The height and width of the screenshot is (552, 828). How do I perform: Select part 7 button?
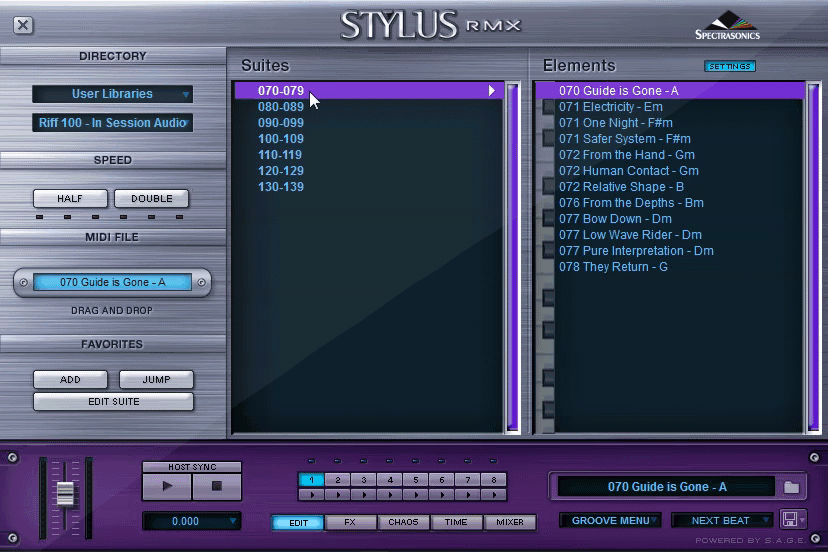point(468,480)
